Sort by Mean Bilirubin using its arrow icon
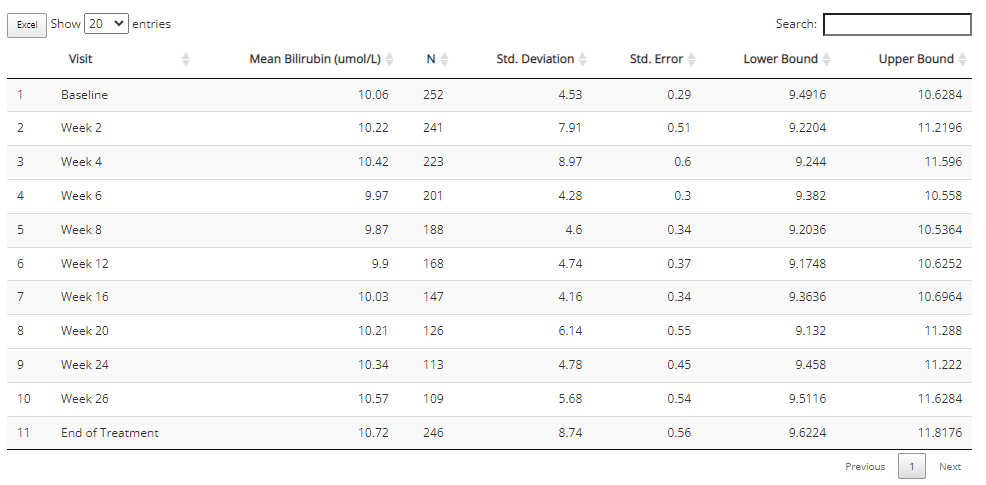Image resolution: width=986 pixels, height=485 pixels. (x=389, y=59)
